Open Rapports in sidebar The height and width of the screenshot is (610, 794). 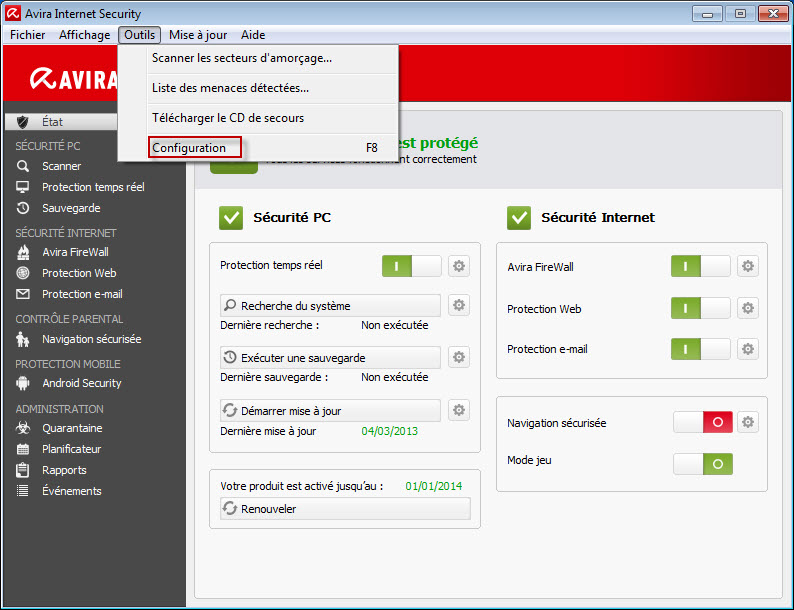[x=64, y=470]
